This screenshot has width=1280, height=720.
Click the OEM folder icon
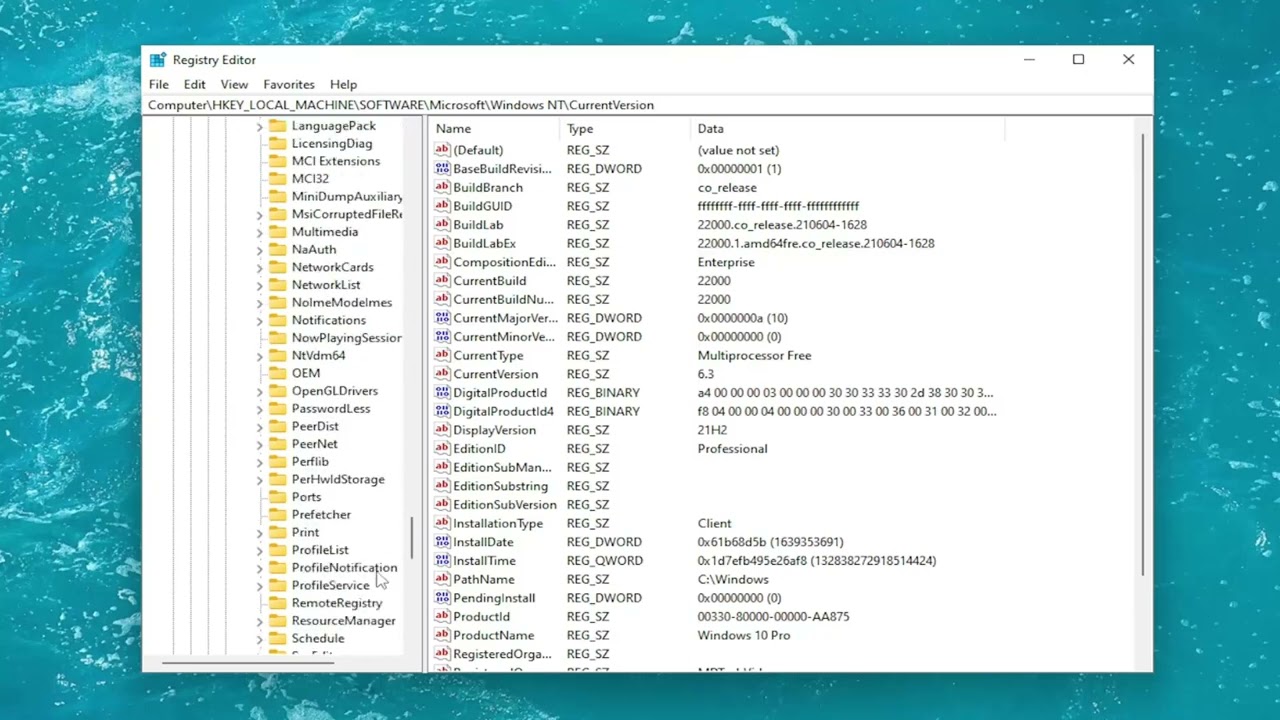[x=277, y=373]
